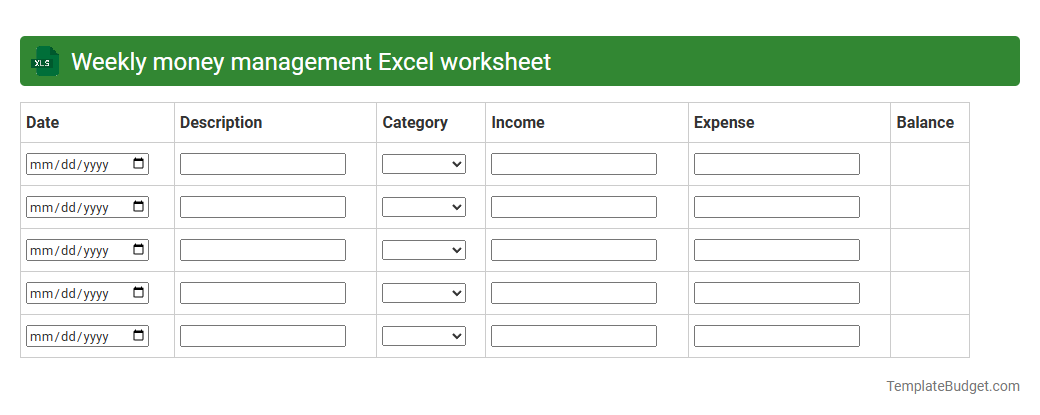Expand the Category dropdown in third row
Viewport: 1040px width, 415px height.
click(424, 250)
